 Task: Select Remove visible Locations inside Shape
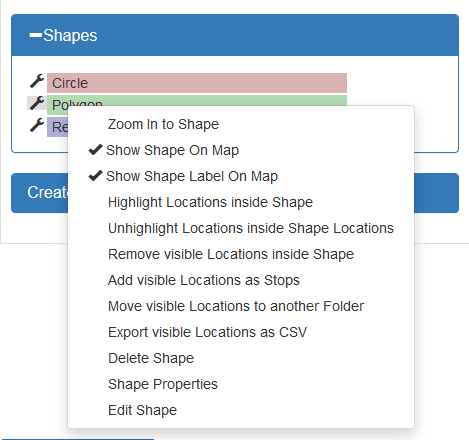(x=231, y=254)
